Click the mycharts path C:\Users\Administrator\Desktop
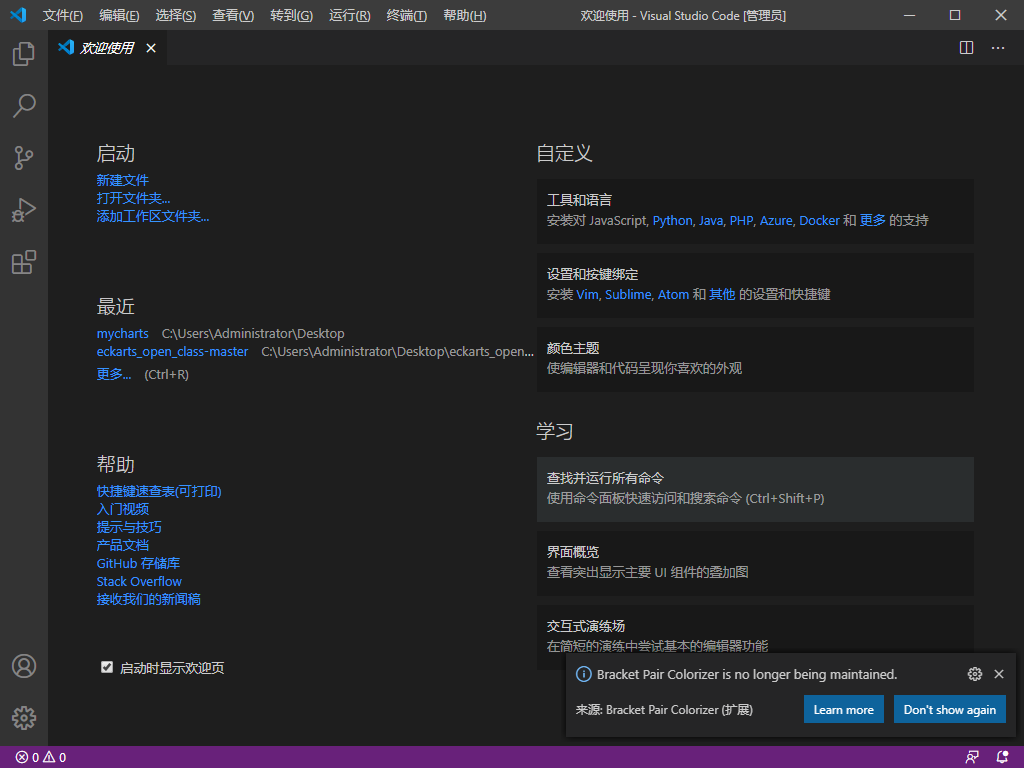The image size is (1024, 768). coord(253,334)
